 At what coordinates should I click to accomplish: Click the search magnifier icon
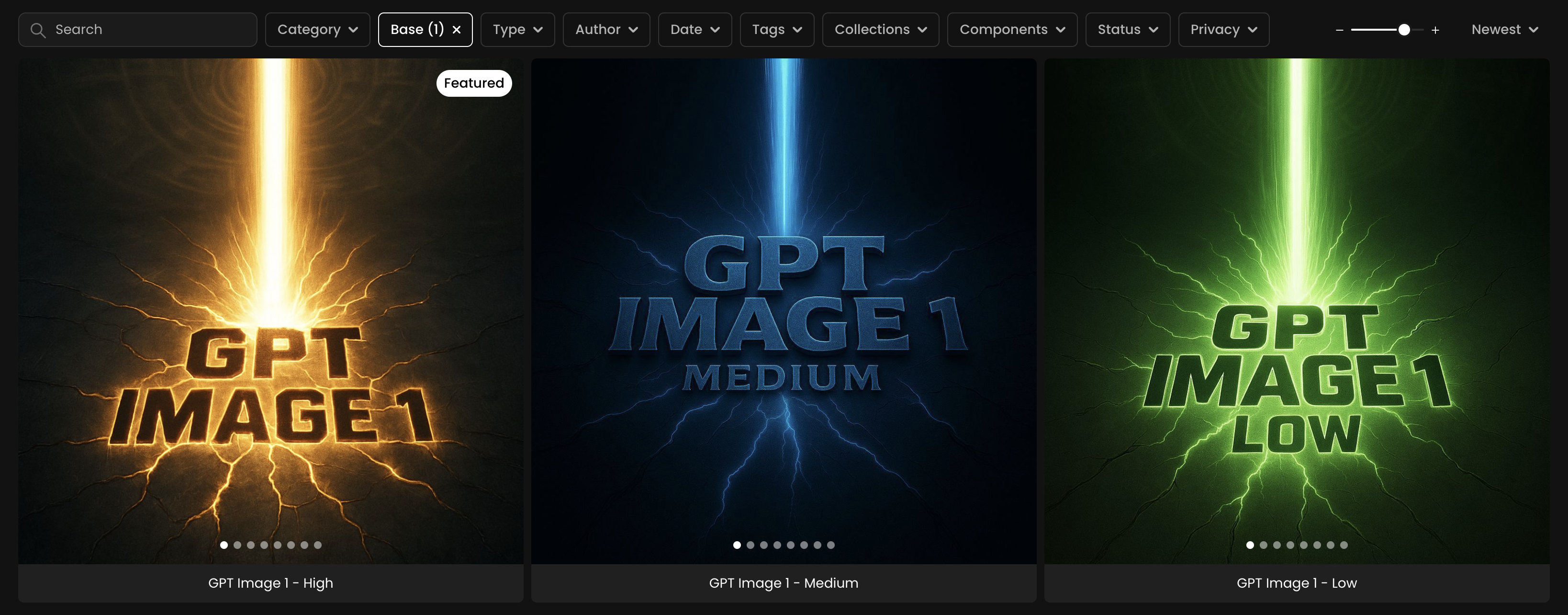coord(38,30)
